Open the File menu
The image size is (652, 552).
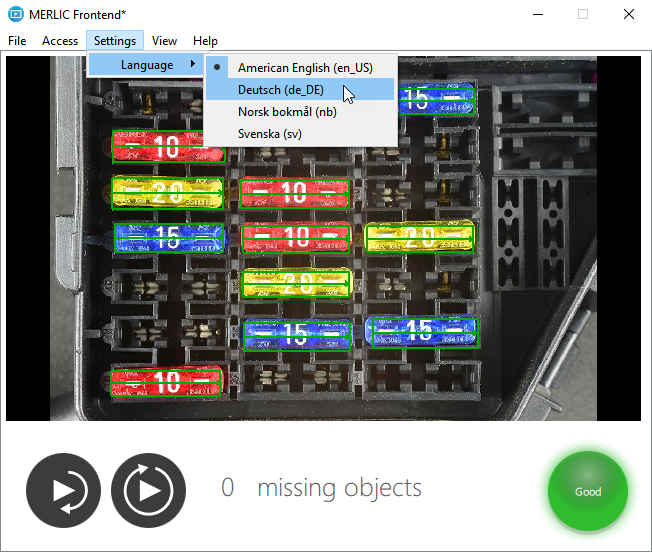point(17,41)
